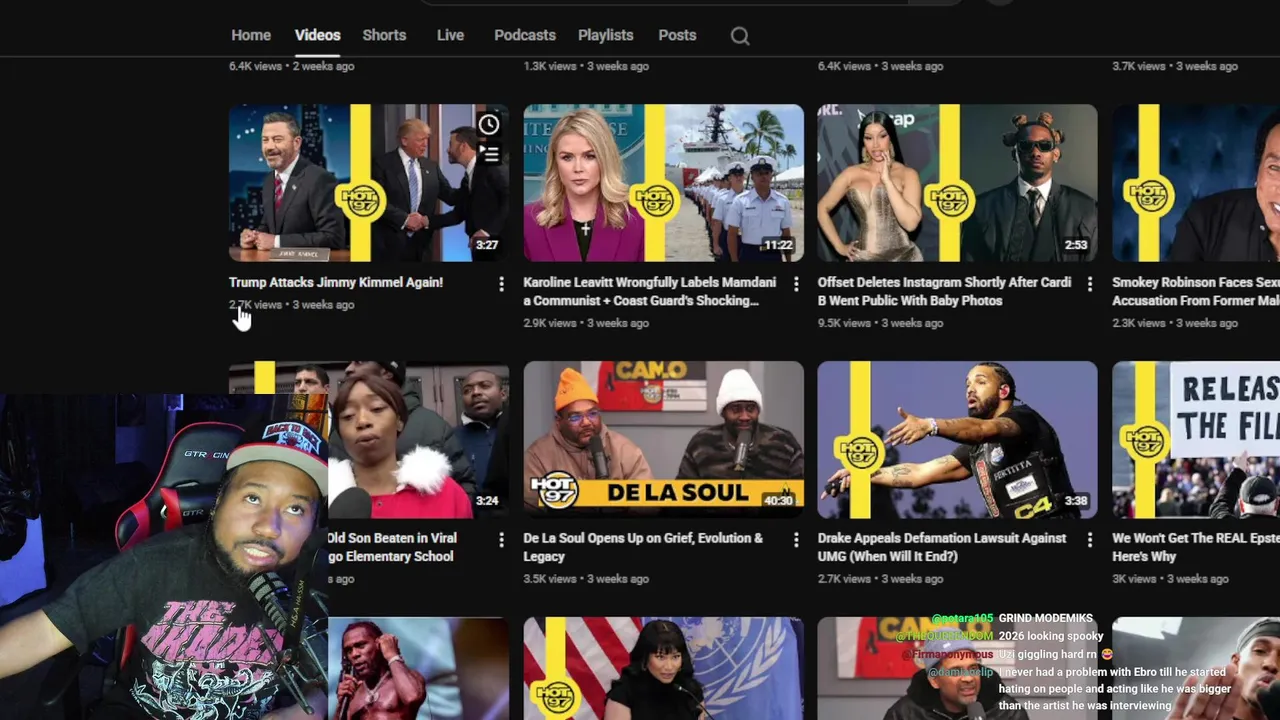1280x720 pixels.
Task: Play the shirtless singer thumbnail in bottom row
Action: pos(418,668)
